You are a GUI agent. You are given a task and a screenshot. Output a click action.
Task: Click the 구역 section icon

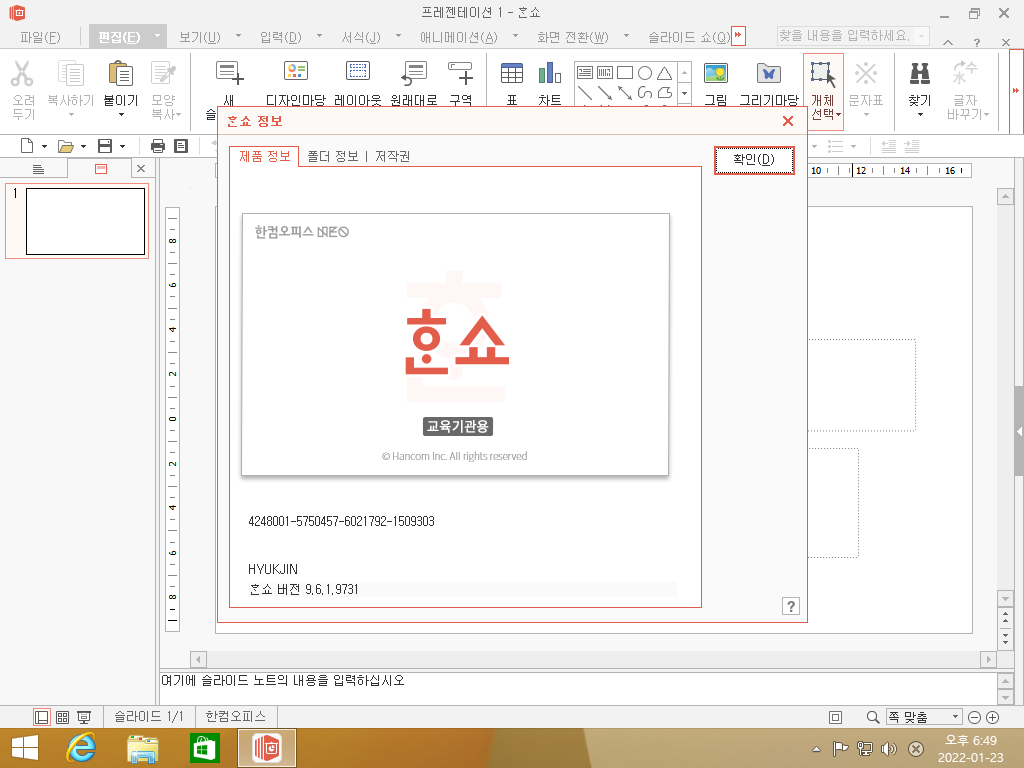[x=460, y=73]
